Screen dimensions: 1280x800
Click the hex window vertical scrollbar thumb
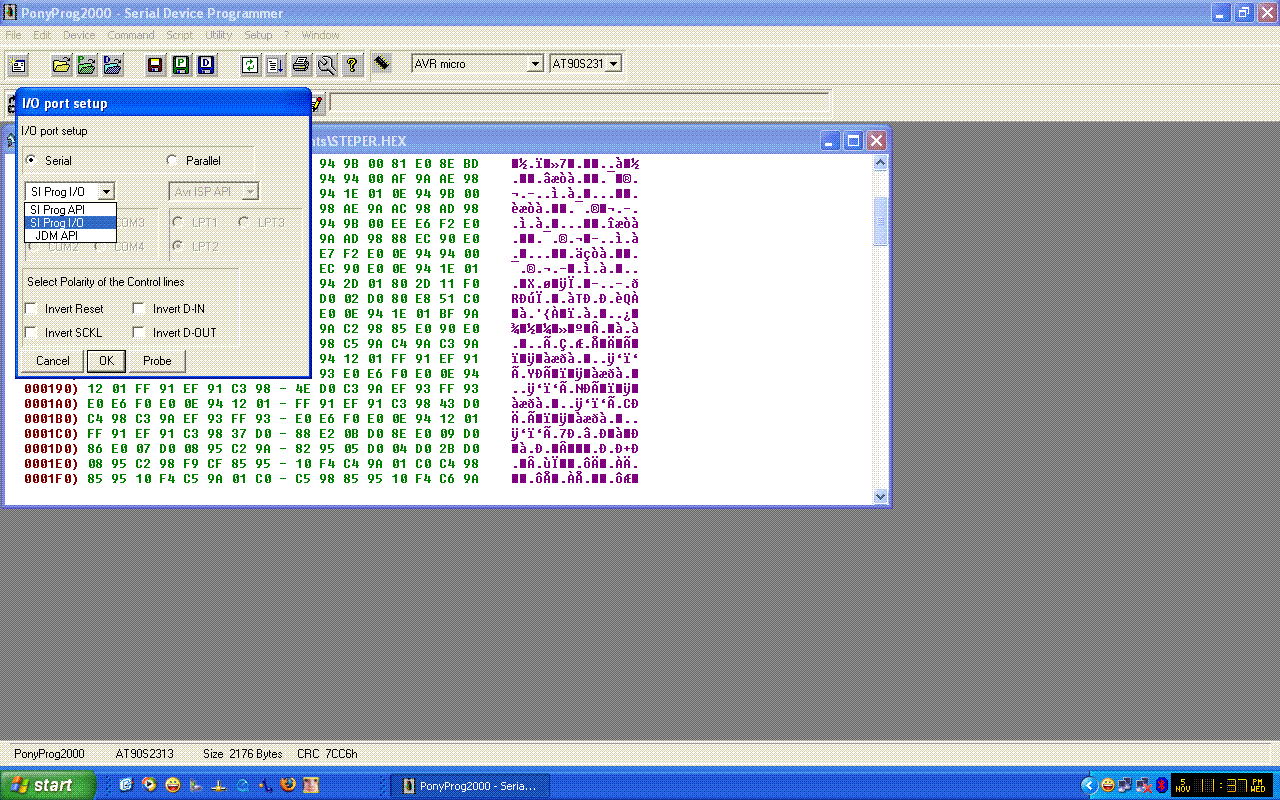(880, 221)
